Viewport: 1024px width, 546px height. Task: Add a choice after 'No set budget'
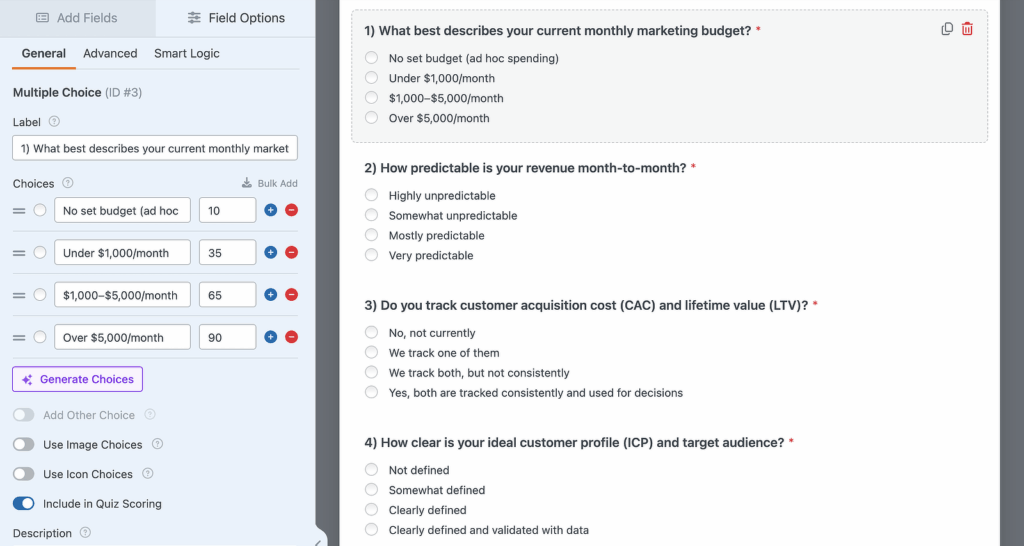[x=270, y=211]
